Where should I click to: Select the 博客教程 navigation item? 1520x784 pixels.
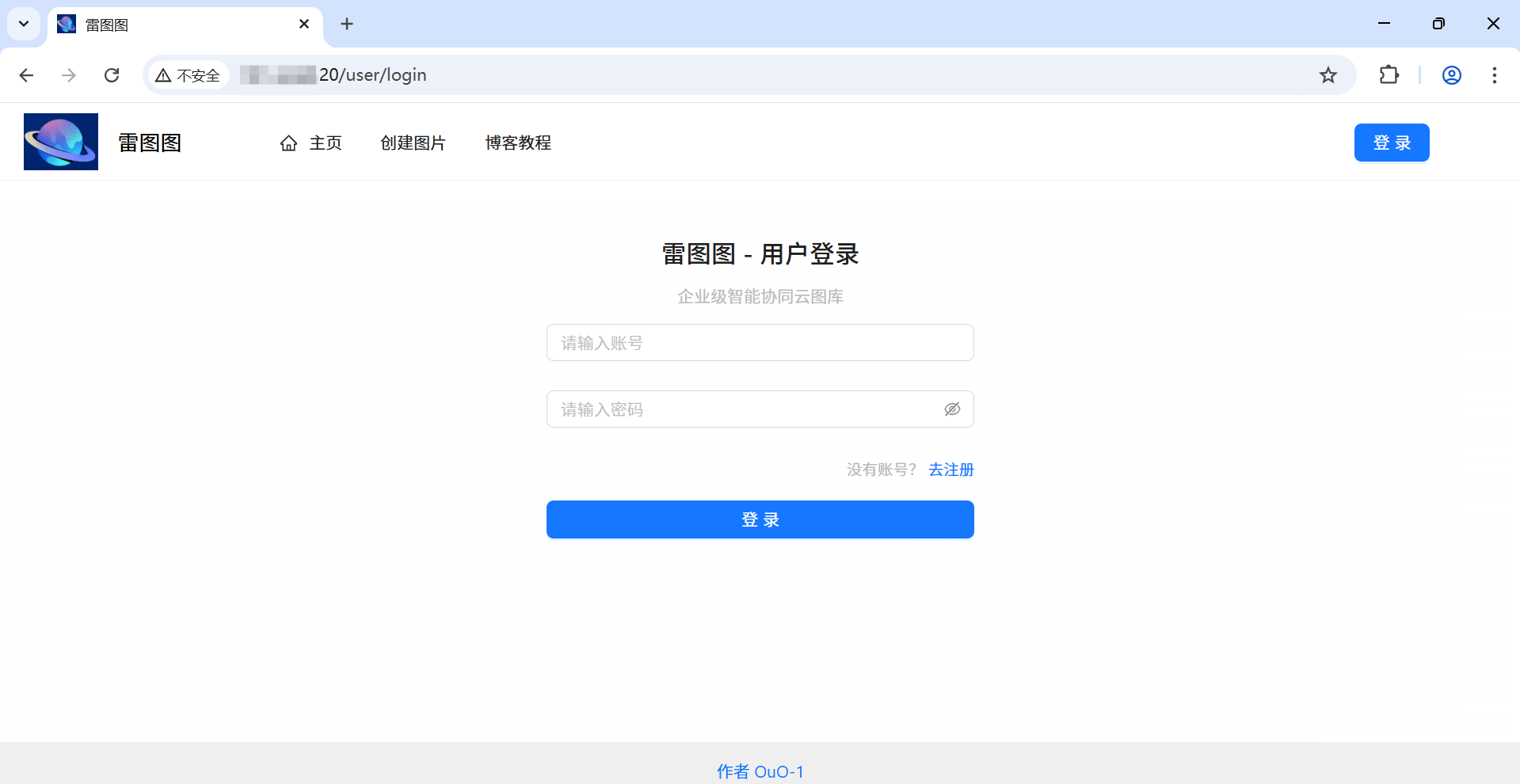point(518,143)
